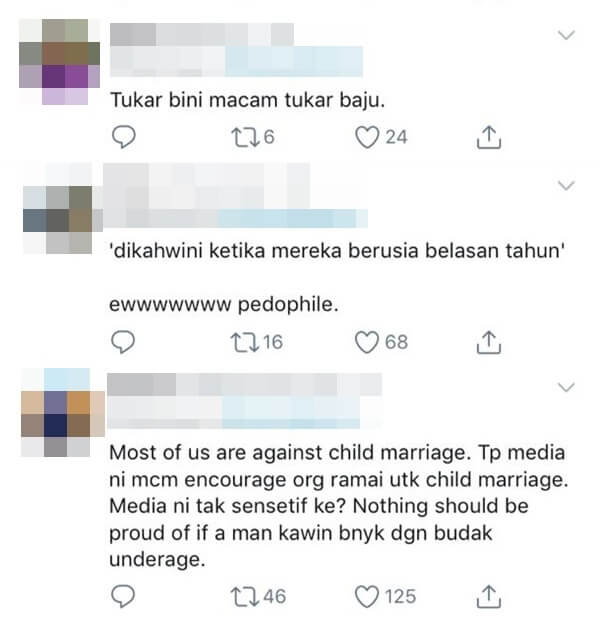Screen dimensions: 602x620
Task: Open the third tweet's chevron menu
Action: (x=566, y=387)
